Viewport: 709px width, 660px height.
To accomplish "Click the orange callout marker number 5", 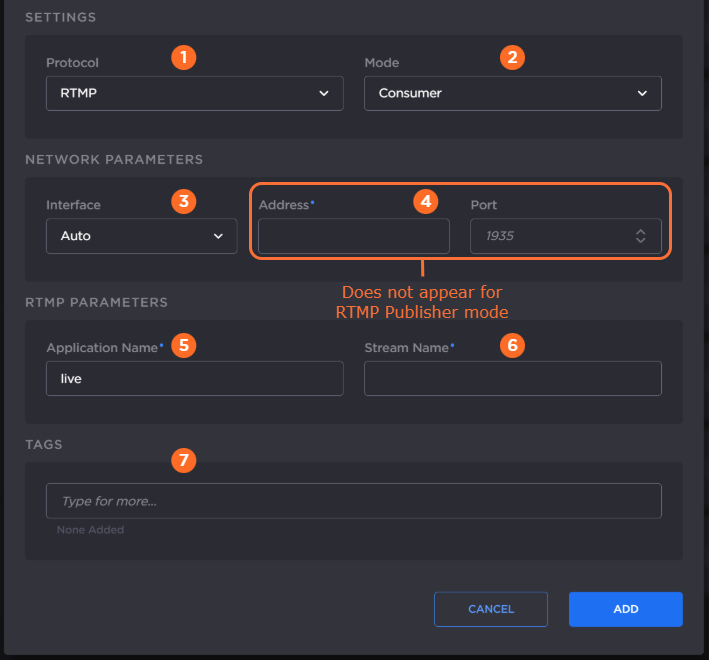I will coord(182,345).
